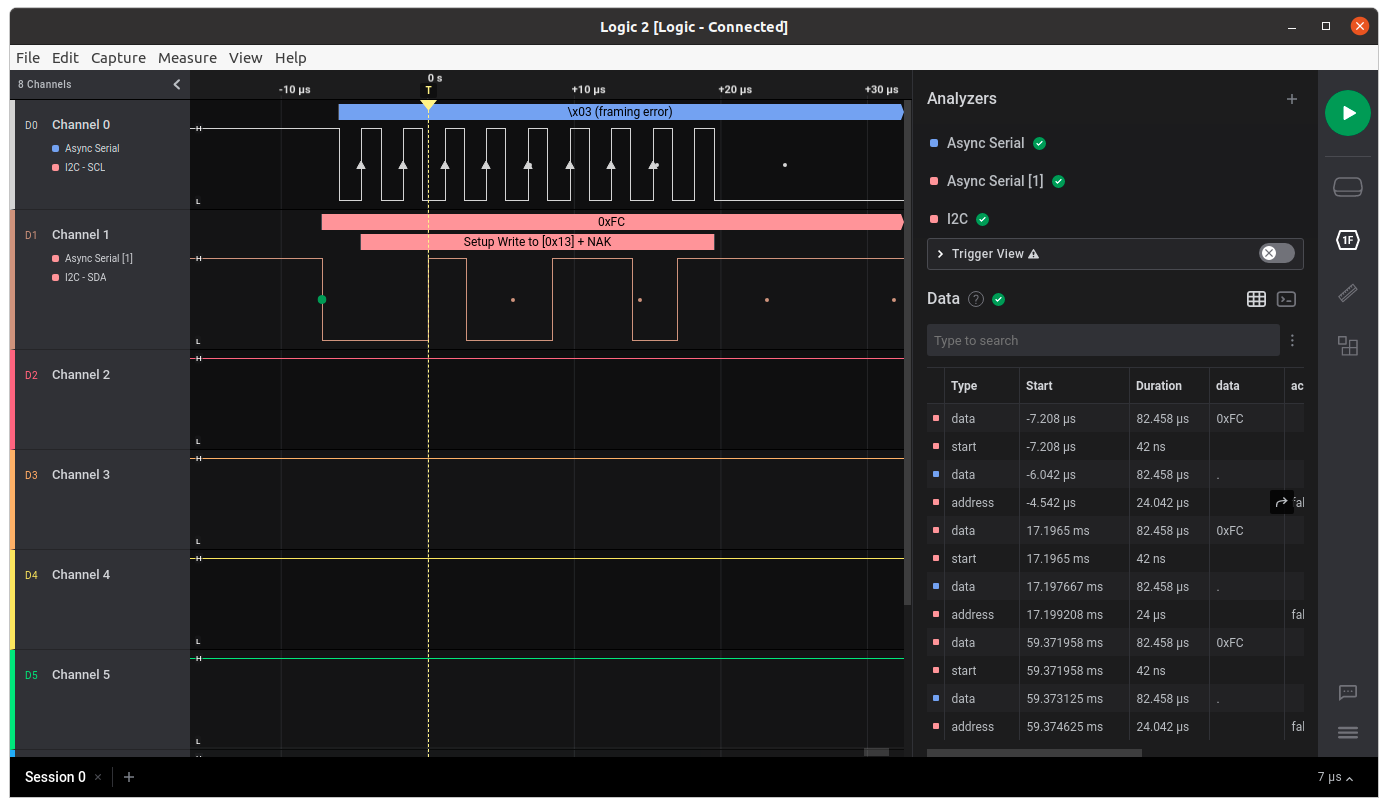Open the Analyzers panel hexagon 1F icon
Image resolution: width=1388 pixels, height=807 pixels.
click(x=1347, y=240)
